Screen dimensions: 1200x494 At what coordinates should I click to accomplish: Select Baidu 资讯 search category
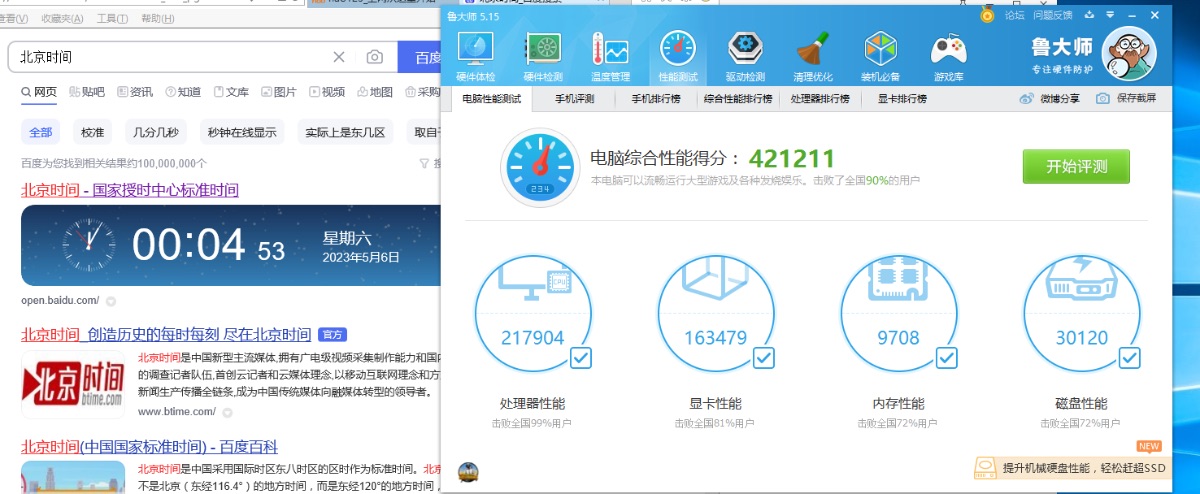[134, 92]
